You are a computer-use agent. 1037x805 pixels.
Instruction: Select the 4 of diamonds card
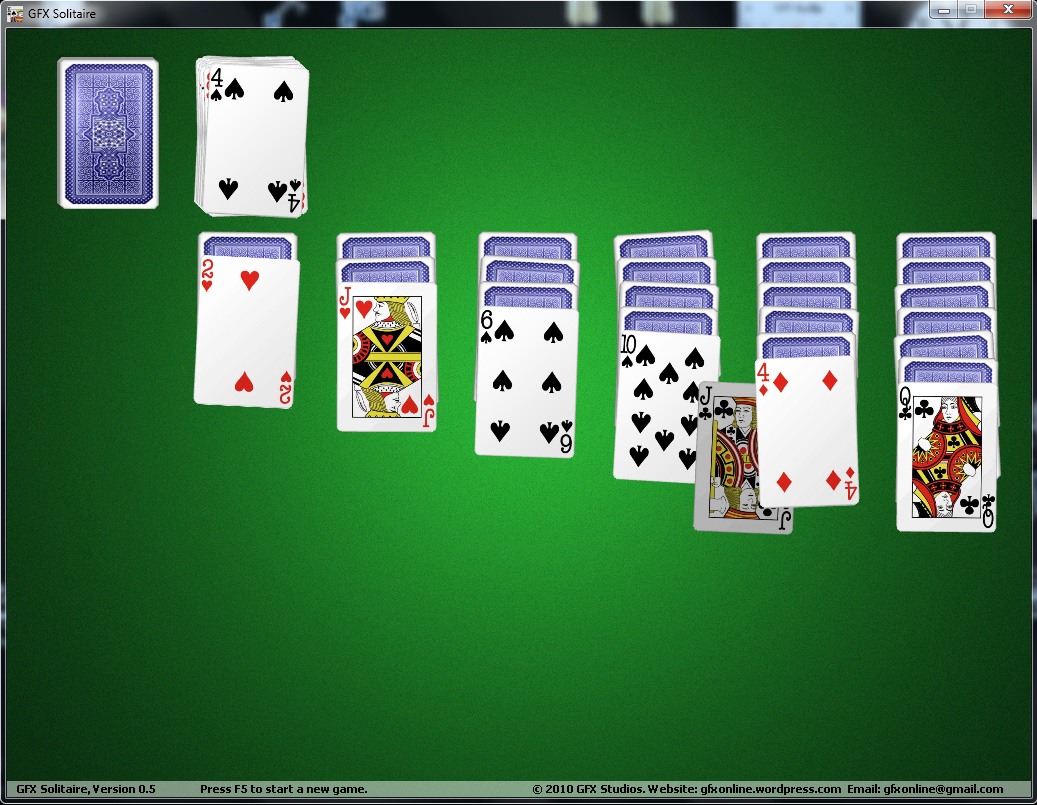[808, 431]
